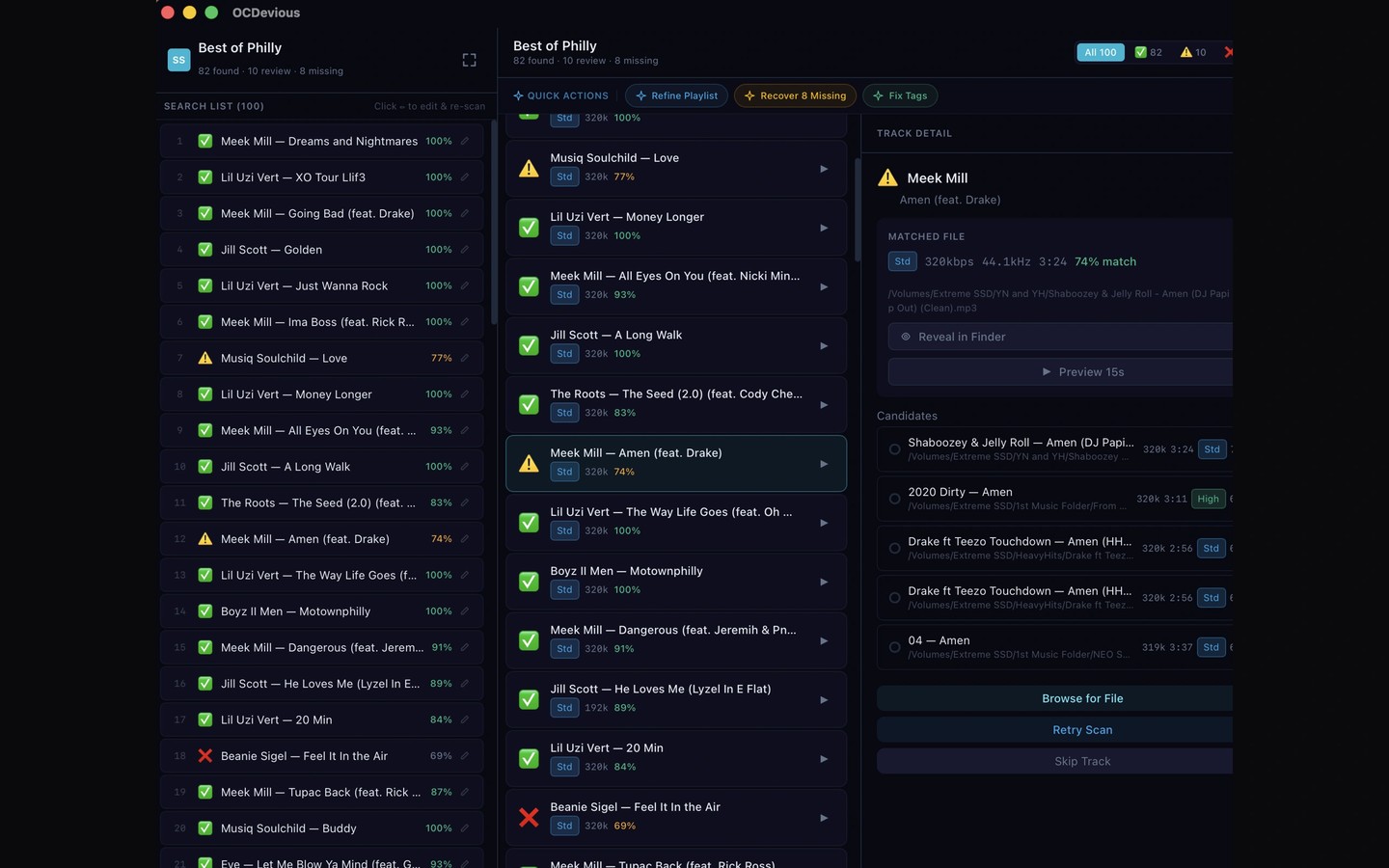
Task: Click the edit pencil for Meek Mill — Dreams and Nightmares
Action: (465, 141)
